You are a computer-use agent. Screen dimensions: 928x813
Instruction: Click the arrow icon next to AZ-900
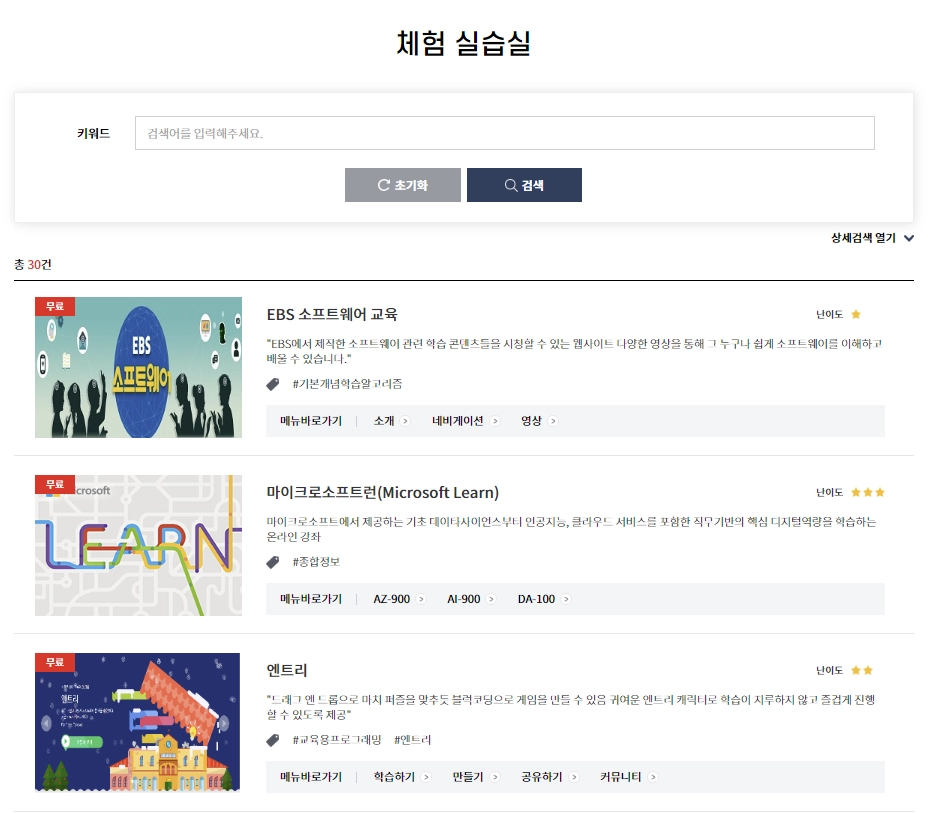pyautogui.click(x=421, y=599)
